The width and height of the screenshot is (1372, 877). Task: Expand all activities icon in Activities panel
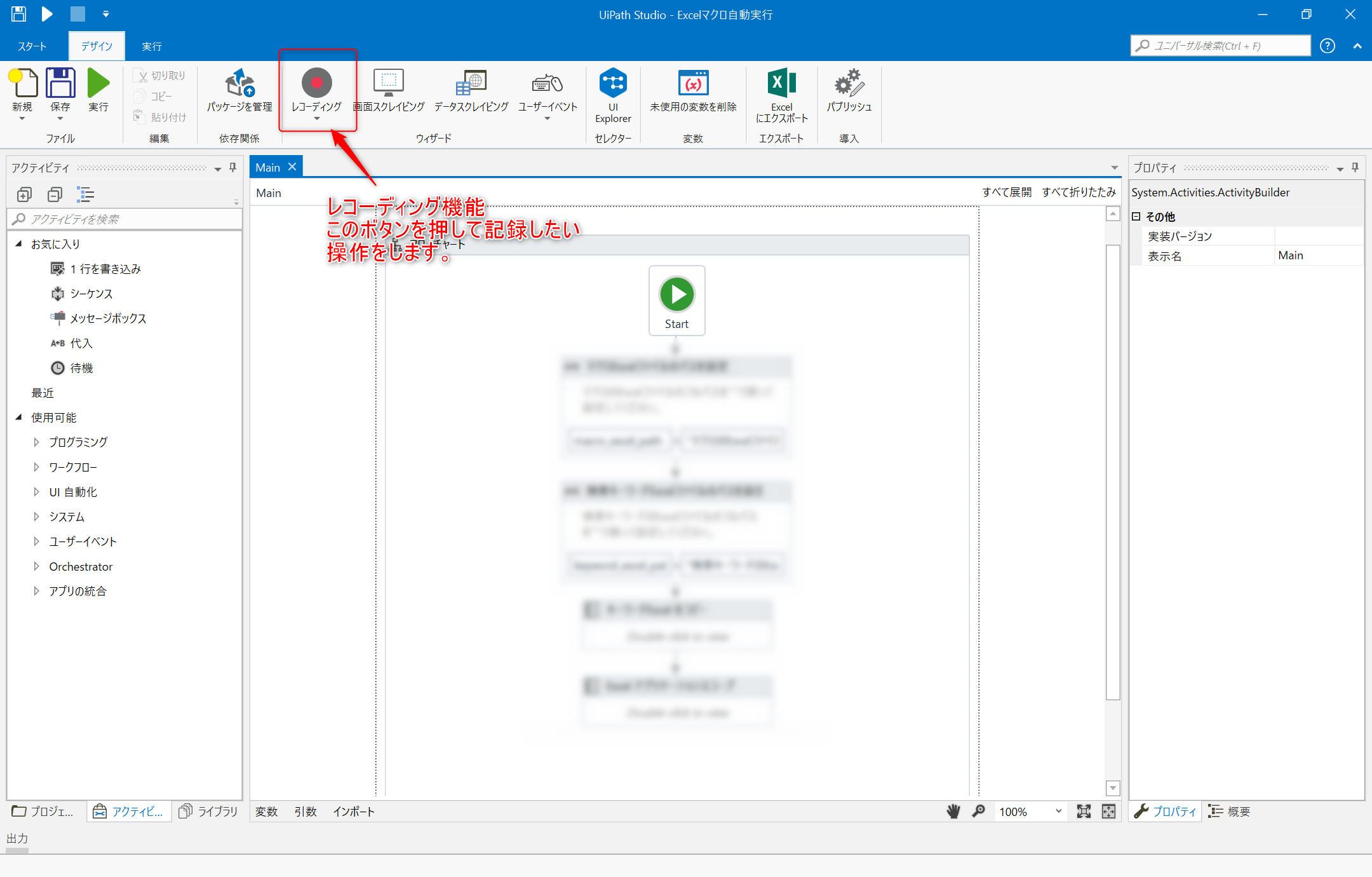click(24, 194)
